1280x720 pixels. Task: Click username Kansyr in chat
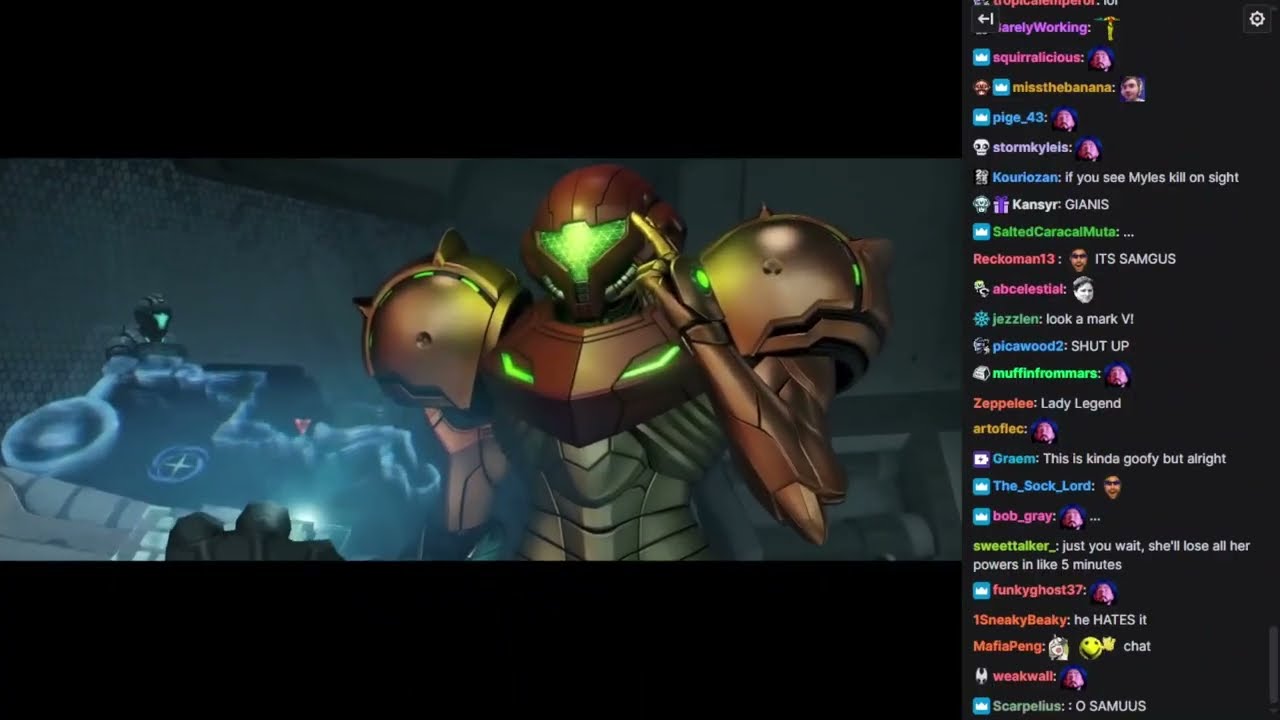click(1035, 204)
